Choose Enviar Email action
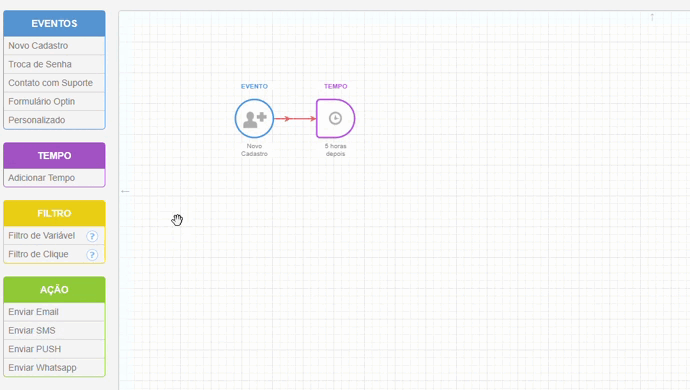 [x=54, y=312]
